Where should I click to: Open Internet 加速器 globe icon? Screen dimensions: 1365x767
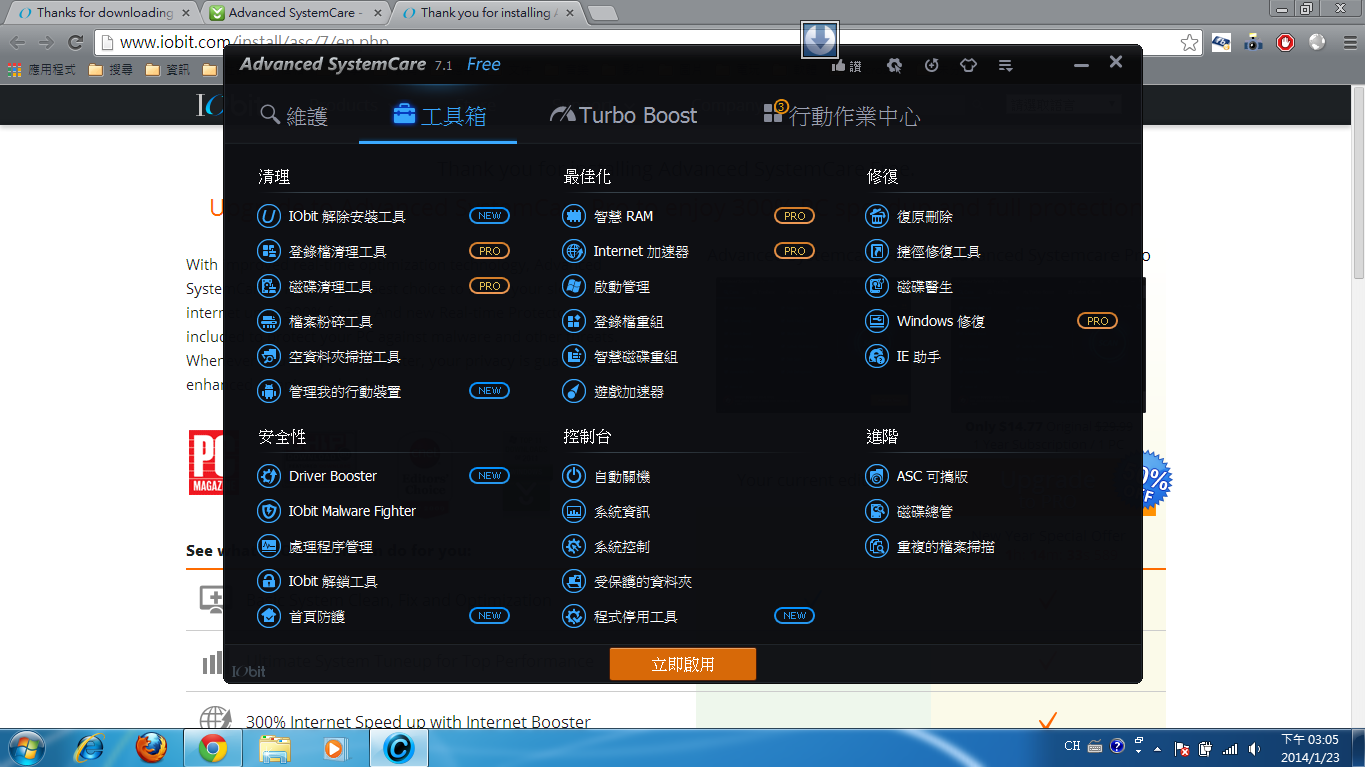(x=573, y=251)
